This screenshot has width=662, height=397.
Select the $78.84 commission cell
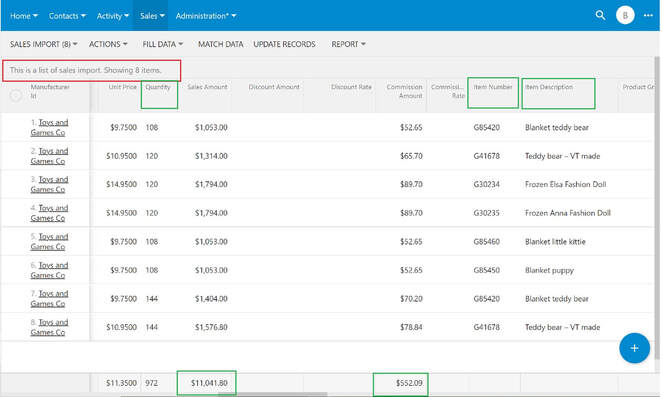click(411, 327)
